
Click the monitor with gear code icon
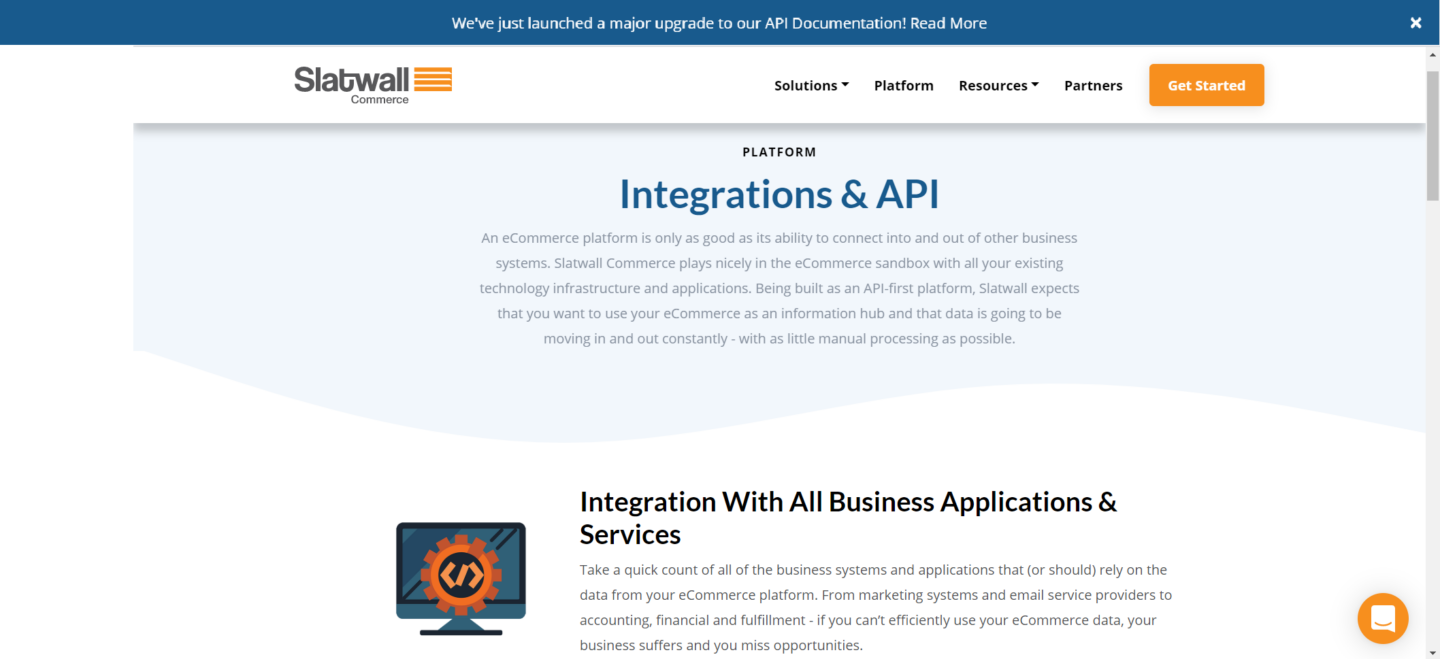pyautogui.click(x=461, y=578)
